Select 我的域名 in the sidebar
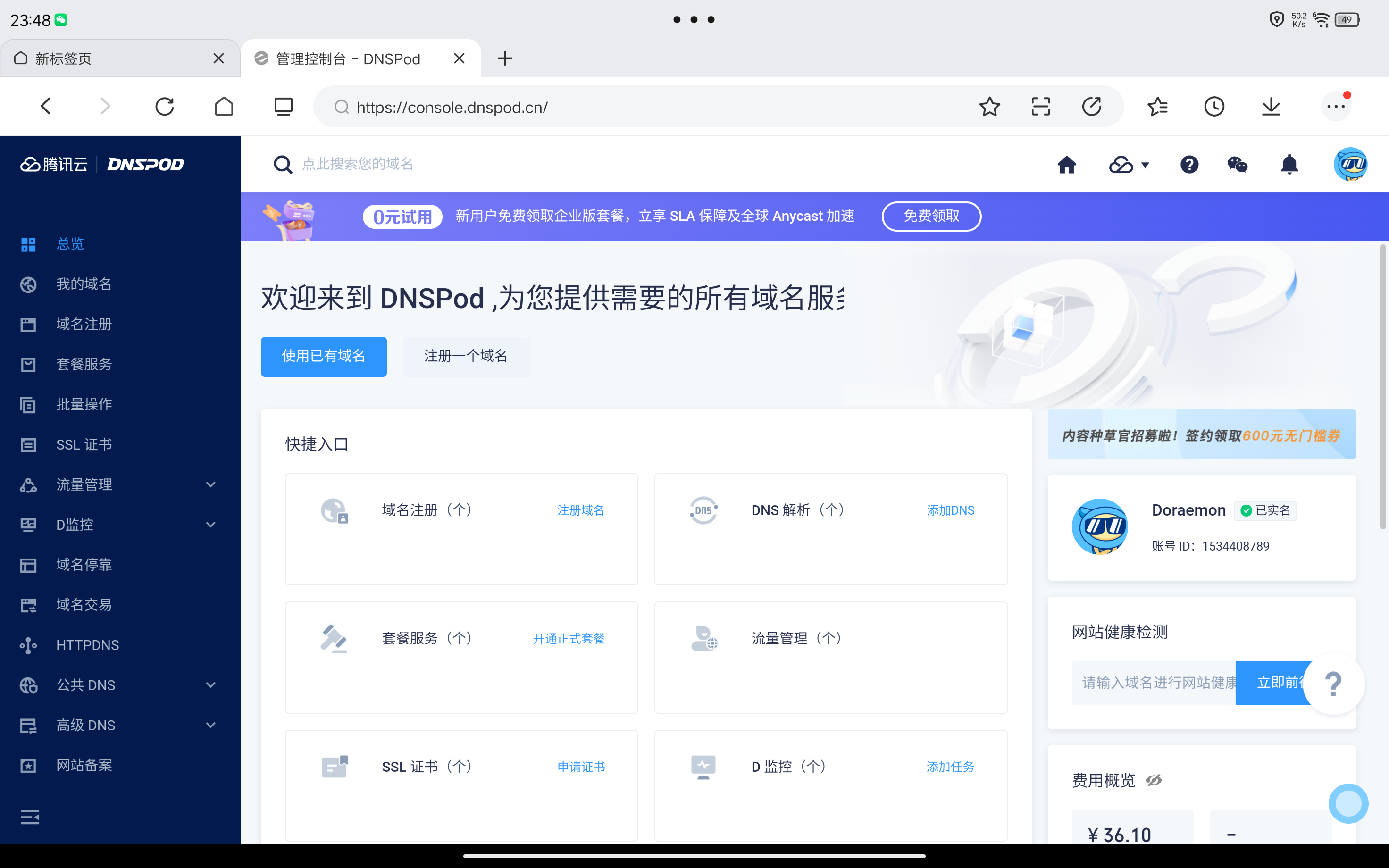Screen dimensions: 1389x868 click(x=84, y=284)
